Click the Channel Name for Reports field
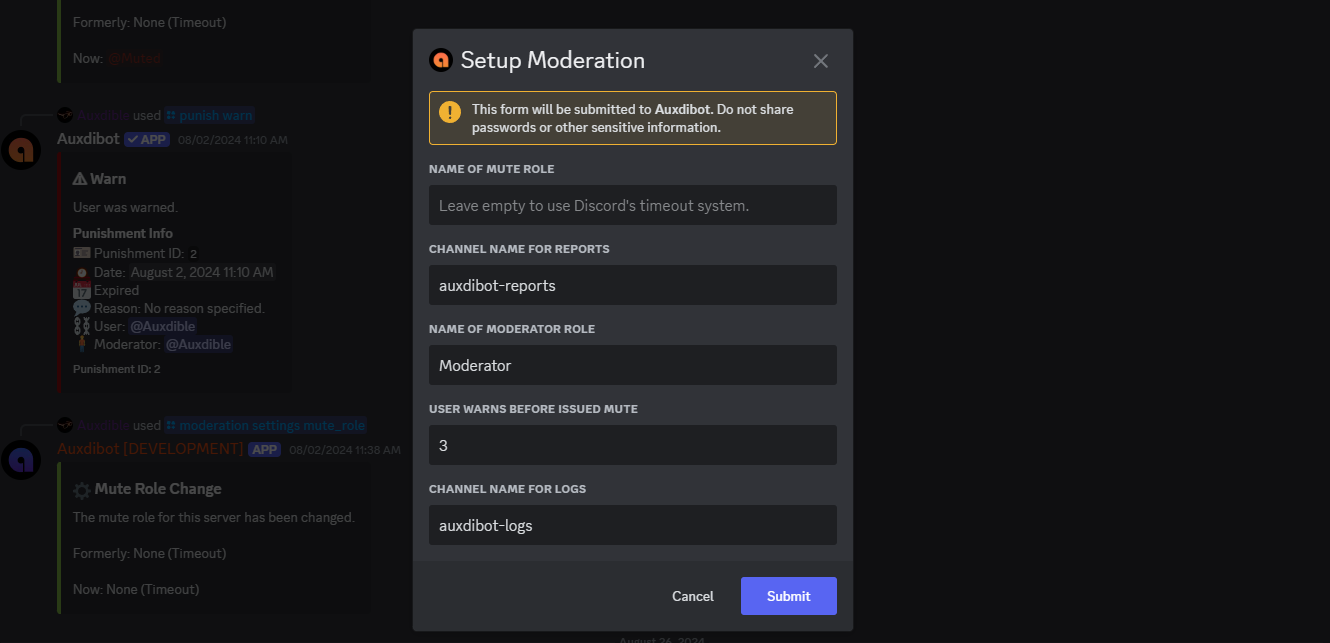Screen dimensions: 1330x643 (632, 285)
